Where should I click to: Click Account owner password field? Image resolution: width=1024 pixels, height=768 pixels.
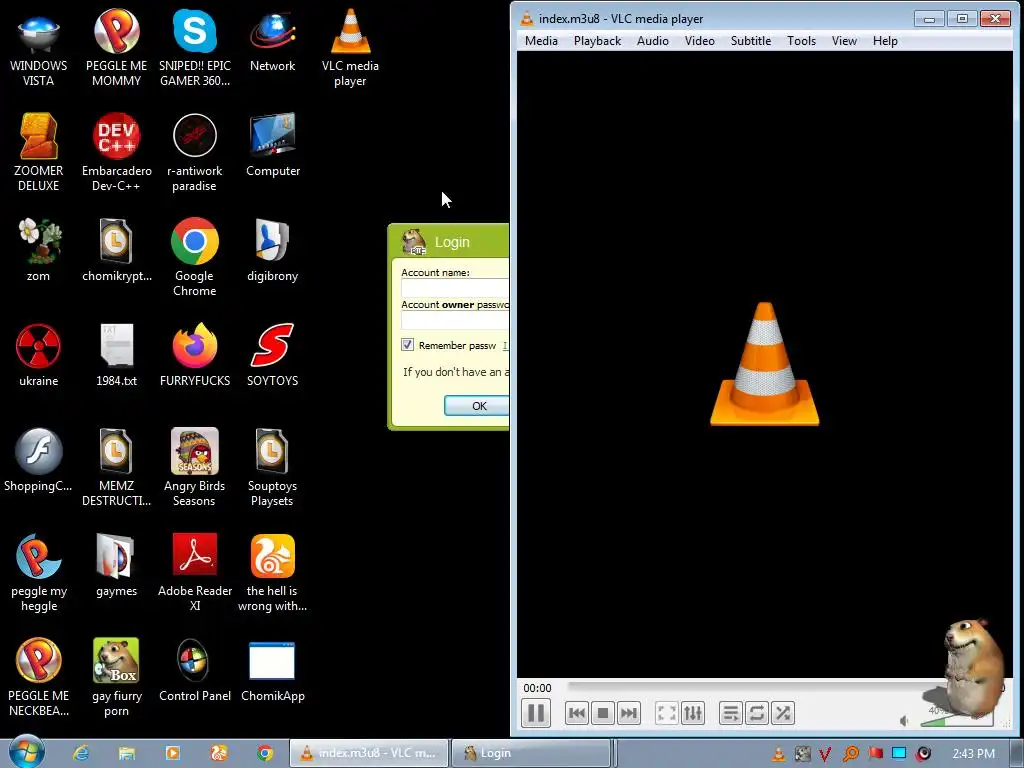click(x=455, y=320)
